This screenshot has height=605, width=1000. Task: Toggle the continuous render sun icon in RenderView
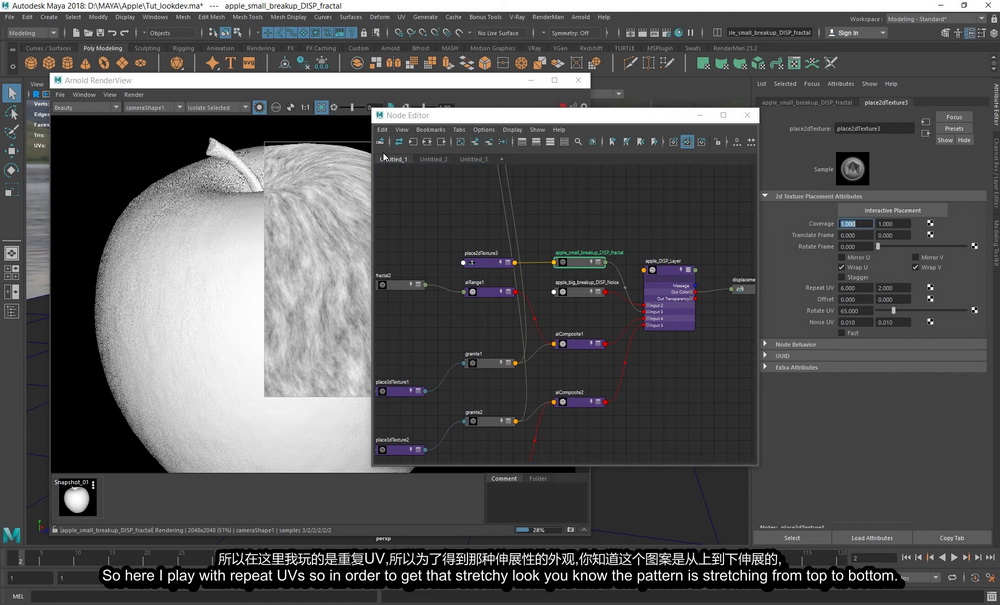[260, 107]
